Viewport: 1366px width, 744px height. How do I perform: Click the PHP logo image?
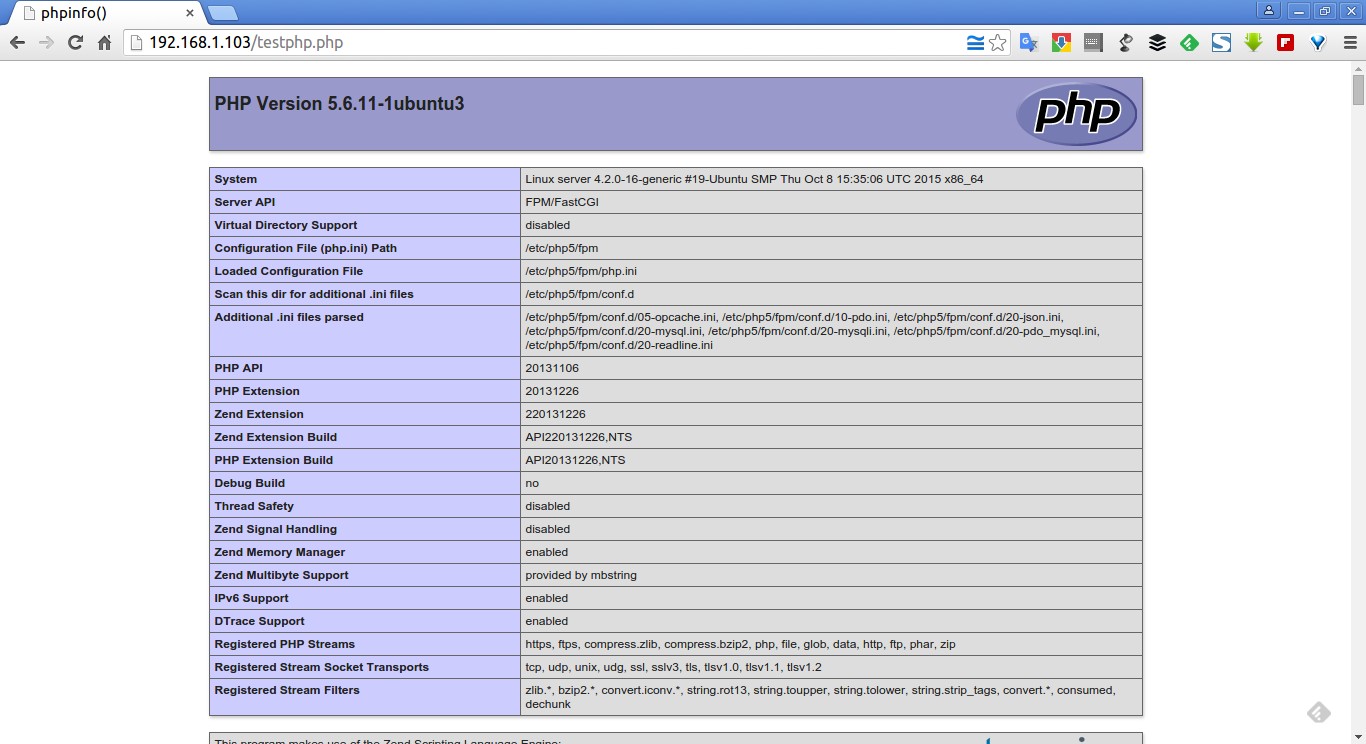(1076, 113)
